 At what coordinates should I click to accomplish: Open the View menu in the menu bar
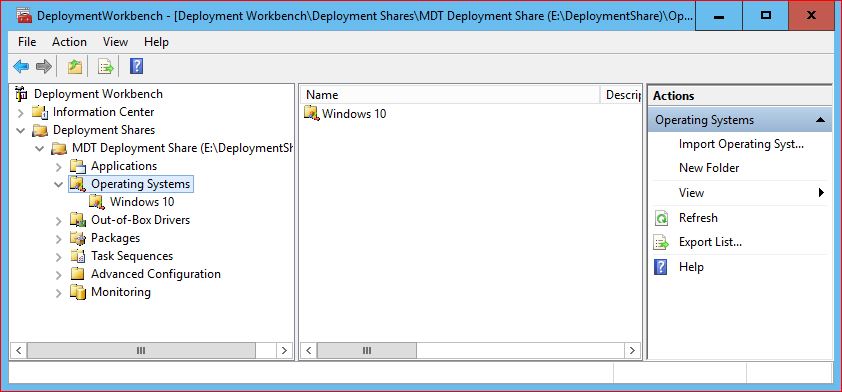tap(115, 42)
